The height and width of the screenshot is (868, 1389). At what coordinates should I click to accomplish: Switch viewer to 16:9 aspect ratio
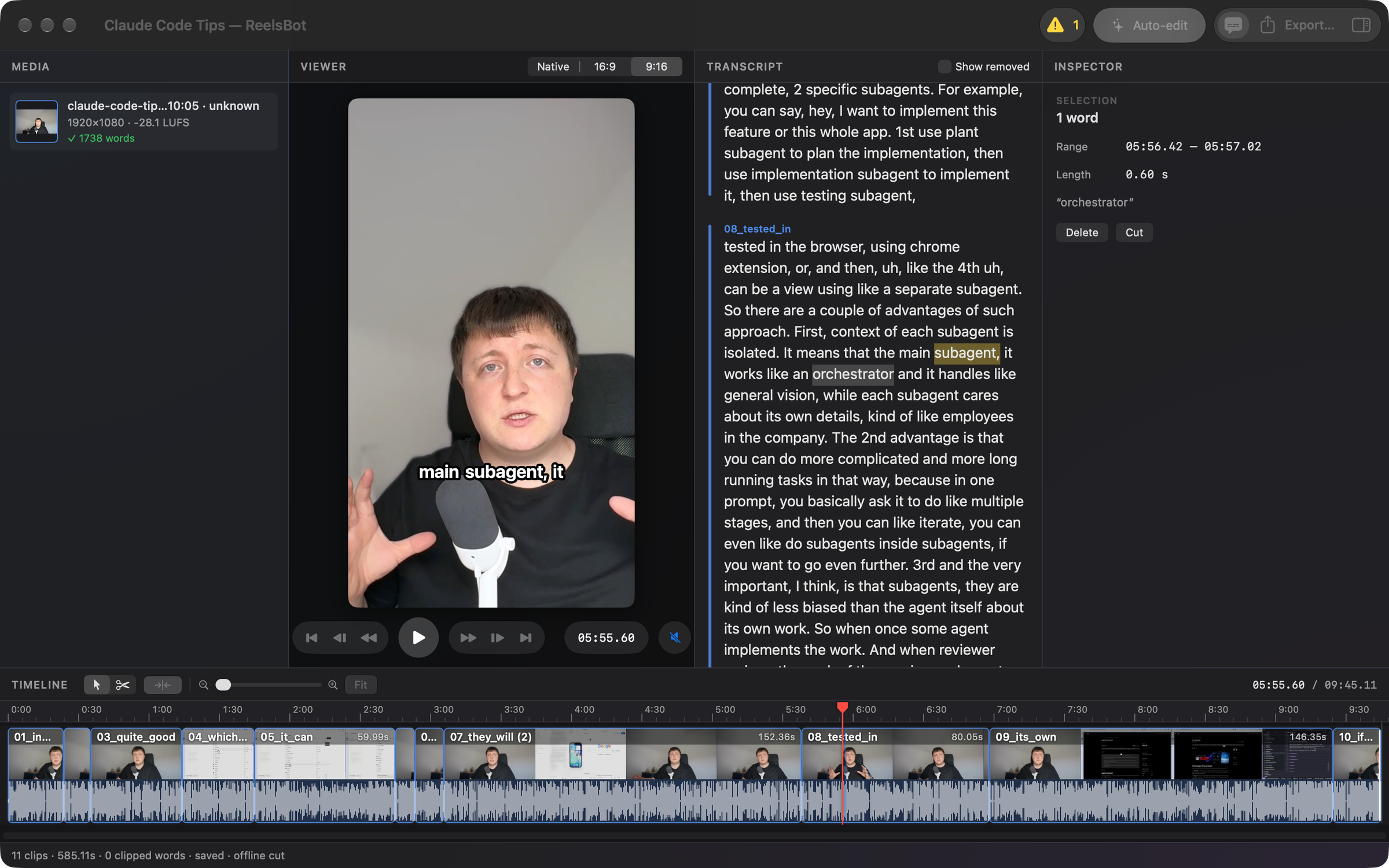[x=604, y=67]
